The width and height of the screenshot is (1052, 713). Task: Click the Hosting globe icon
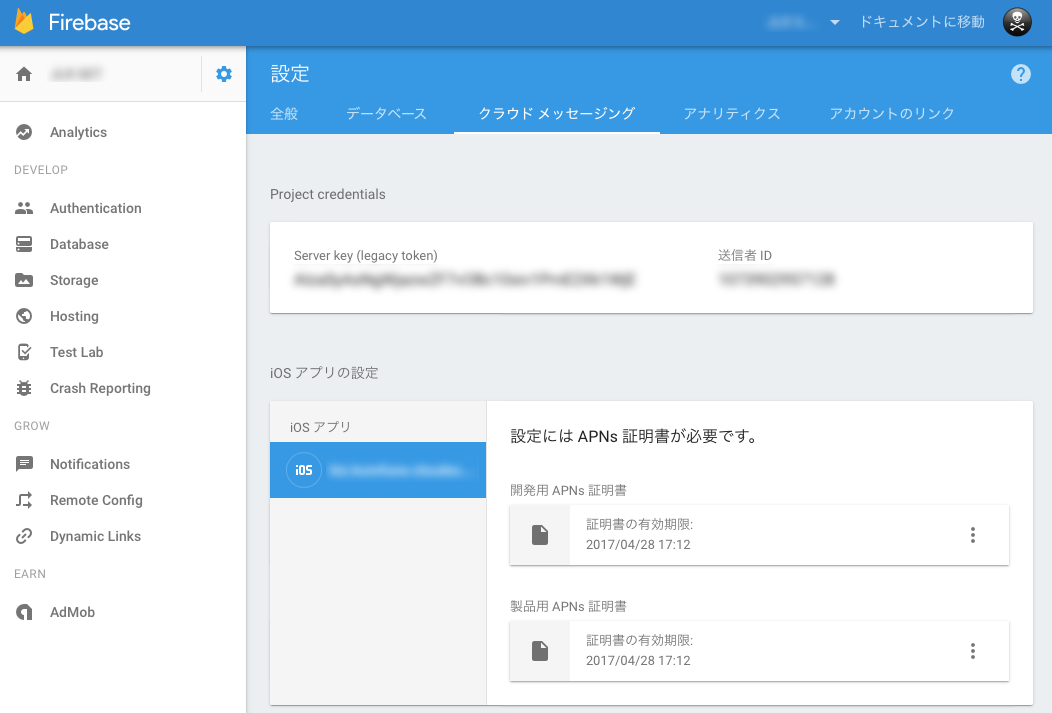pyautogui.click(x=24, y=316)
